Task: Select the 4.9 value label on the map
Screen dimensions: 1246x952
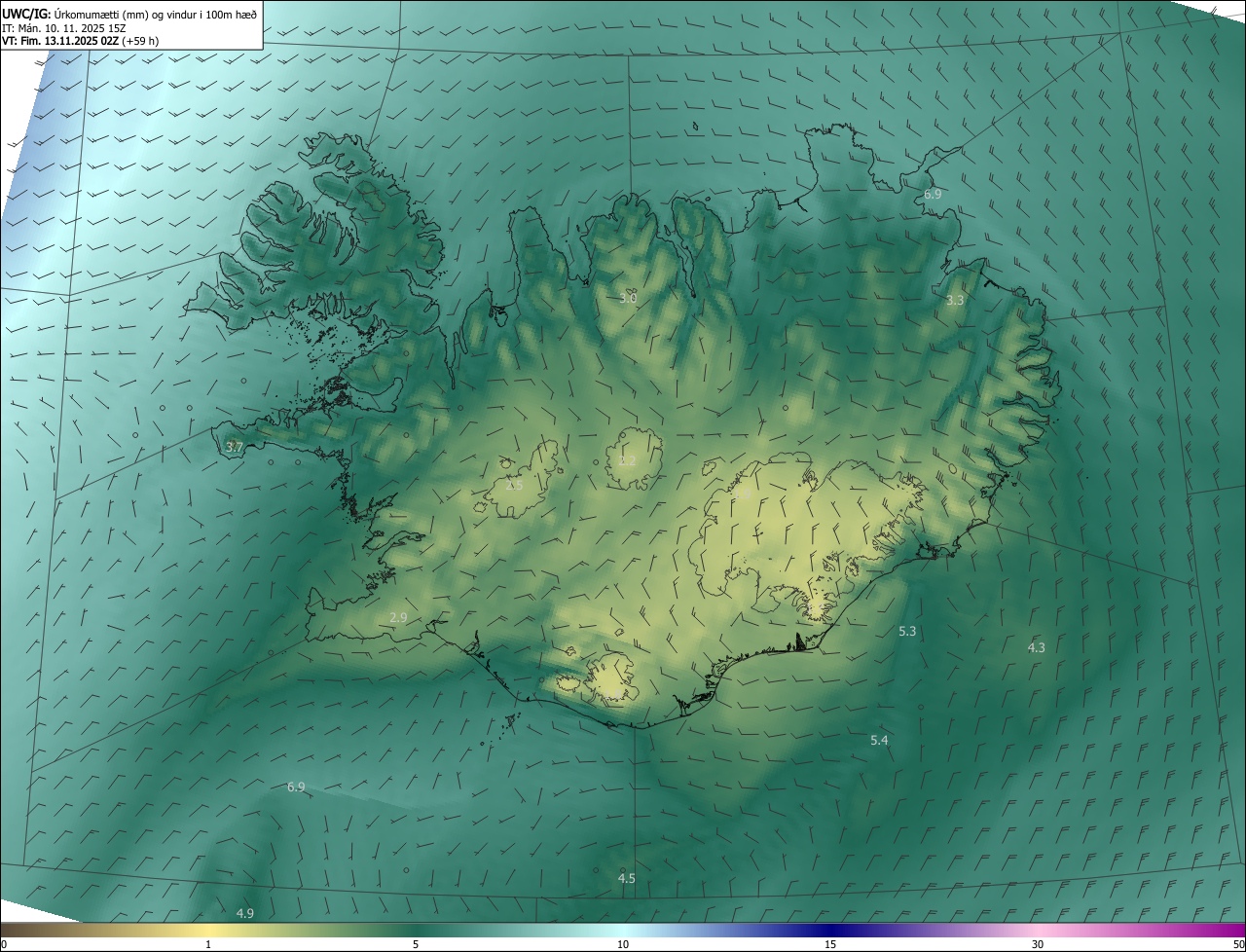Action: click(245, 913)
